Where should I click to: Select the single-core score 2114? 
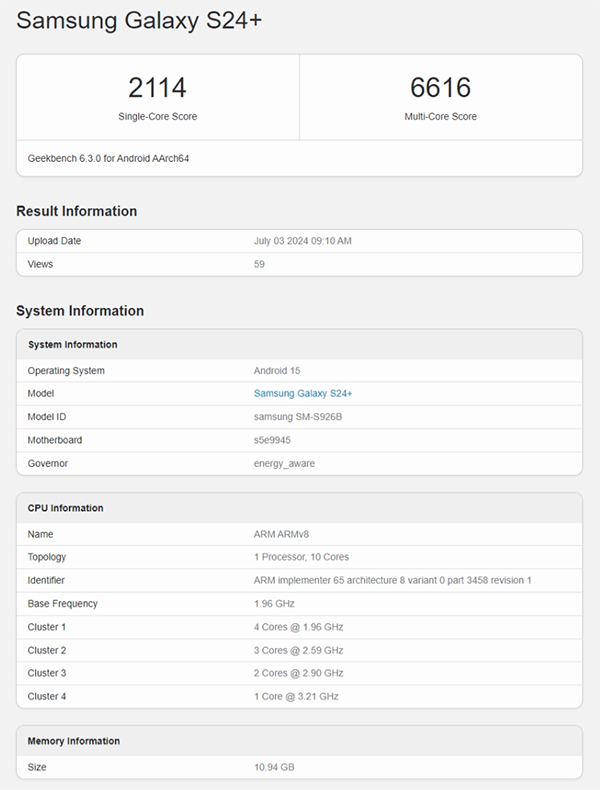pyautogui.click(x=157, y=88)
